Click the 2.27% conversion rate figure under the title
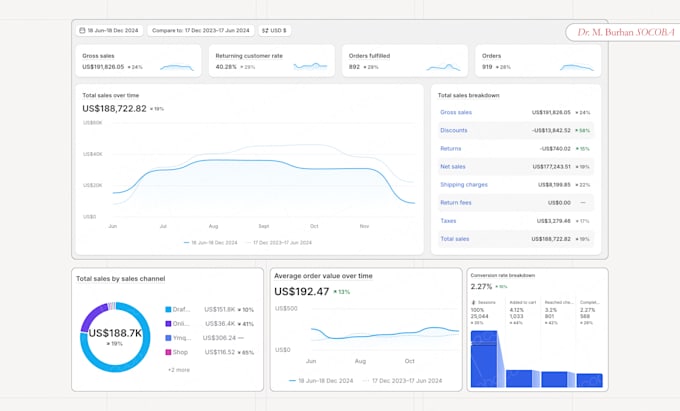The width and height of the screenshot is (680, 411). [481, 287]
